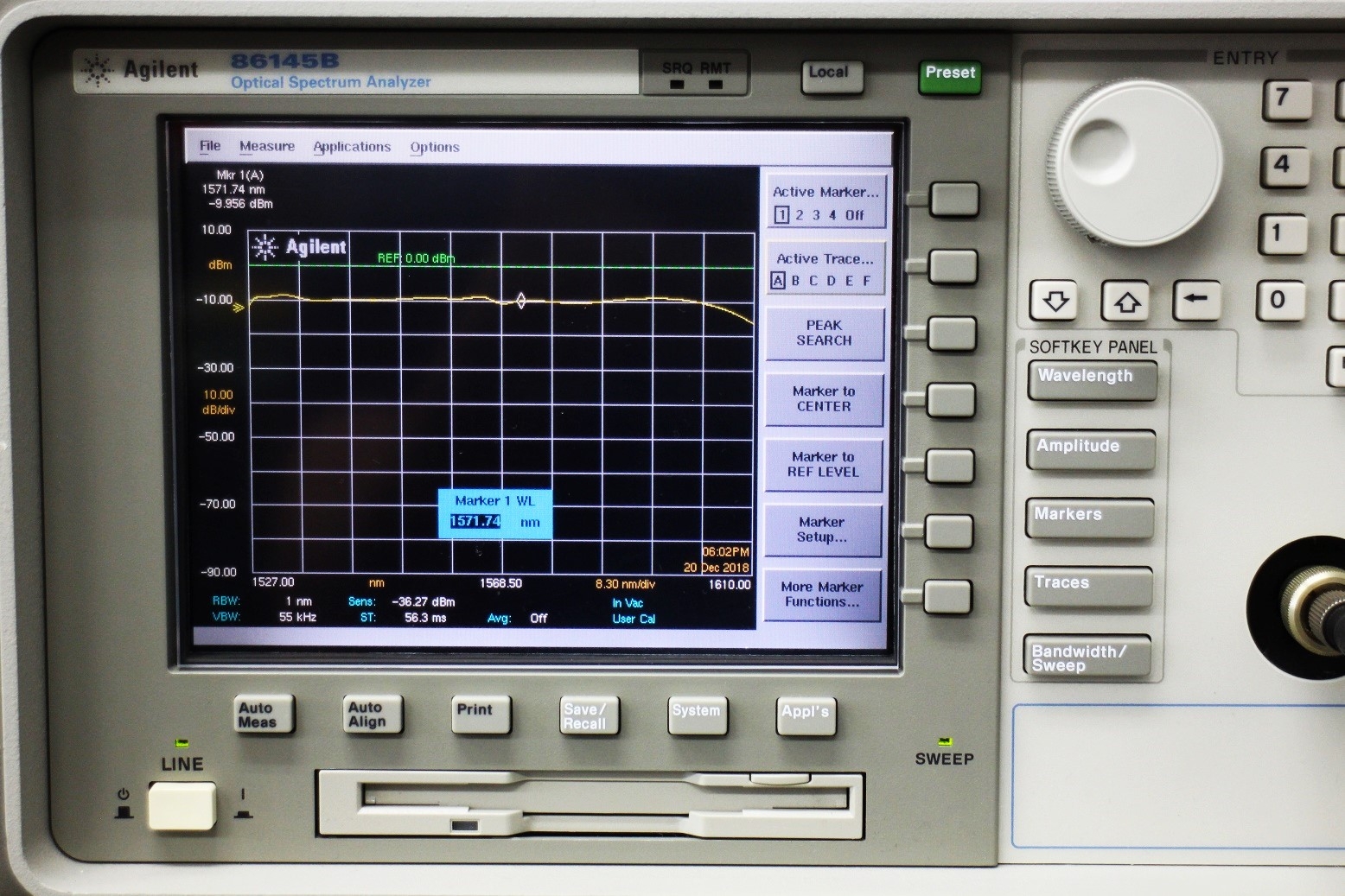Push the green Preset button
The height and width of the screenshot is (896, 1345).
click(x=949, y=76)
